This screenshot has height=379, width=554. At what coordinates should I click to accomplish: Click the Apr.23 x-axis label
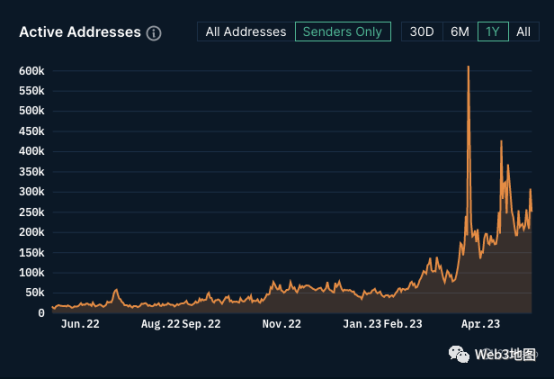point(481,324)
